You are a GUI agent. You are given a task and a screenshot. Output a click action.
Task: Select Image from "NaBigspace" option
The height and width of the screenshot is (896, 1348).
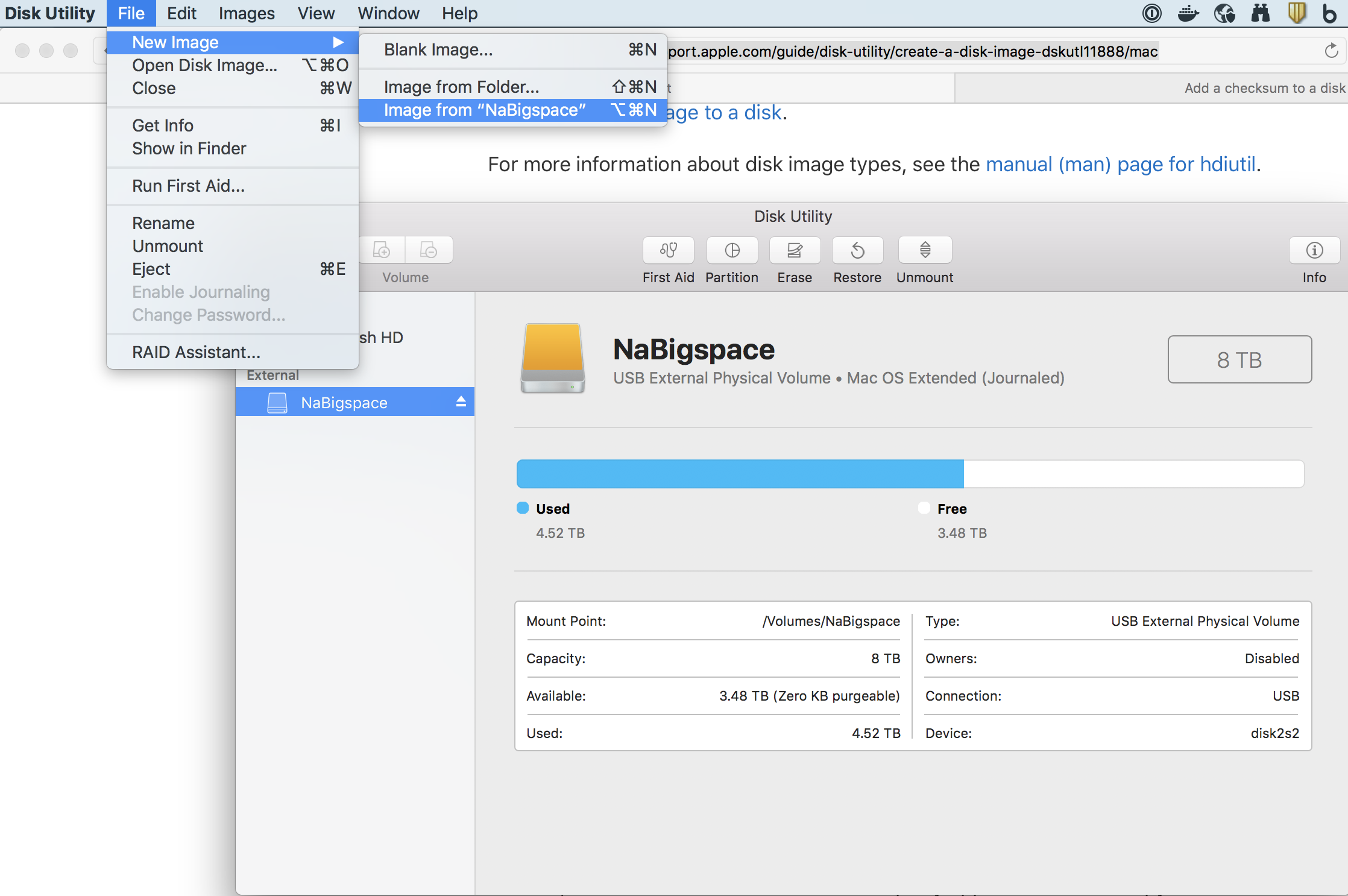coord(513,110)
